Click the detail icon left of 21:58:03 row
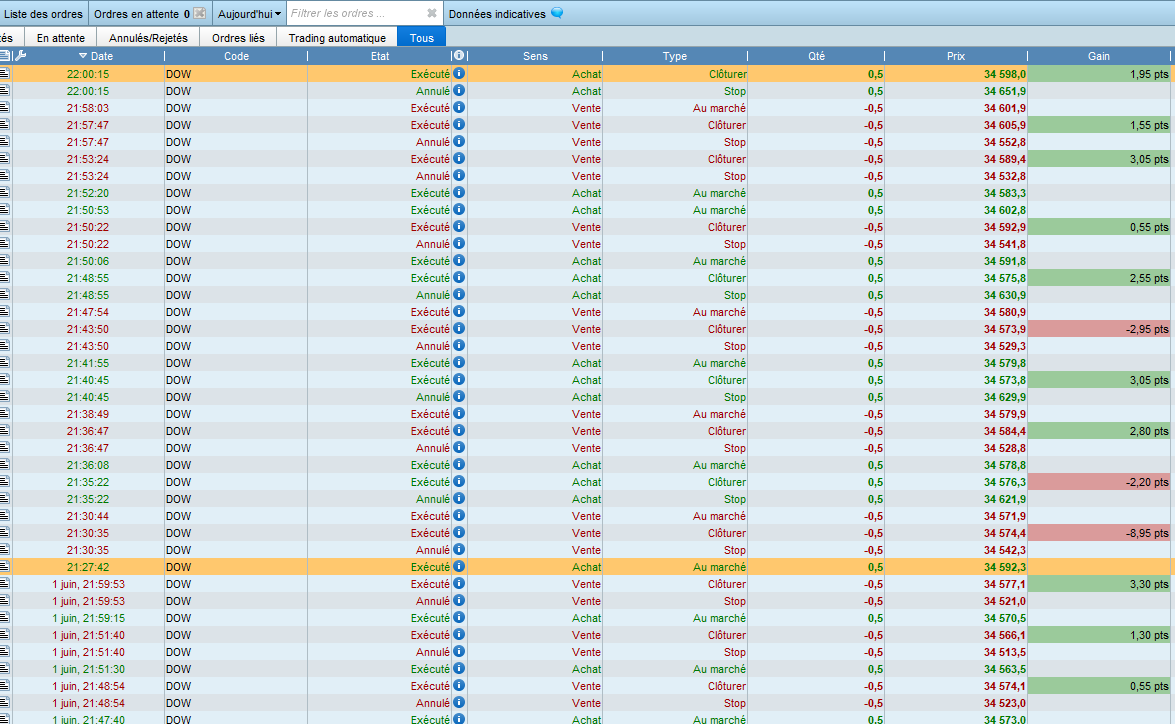 coord(4,107)
